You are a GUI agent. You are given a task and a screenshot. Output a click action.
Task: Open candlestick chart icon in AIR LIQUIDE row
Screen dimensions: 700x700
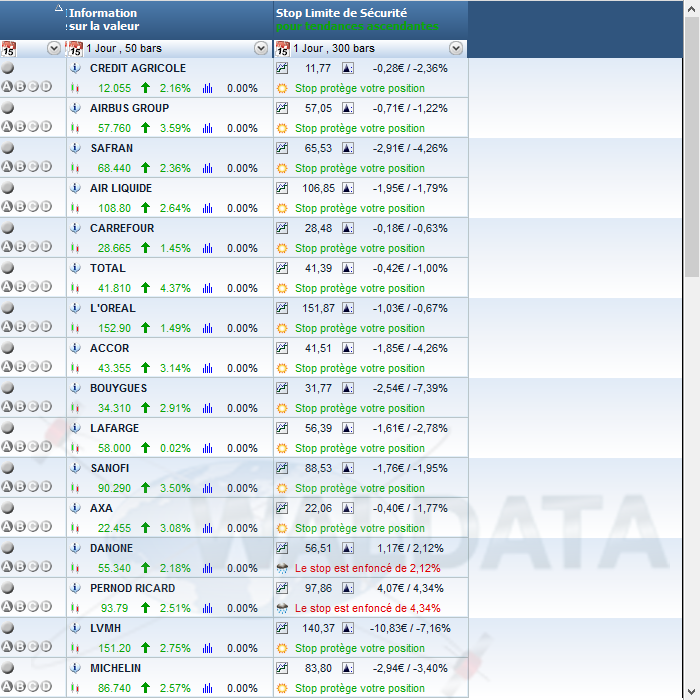pos(75,208)
